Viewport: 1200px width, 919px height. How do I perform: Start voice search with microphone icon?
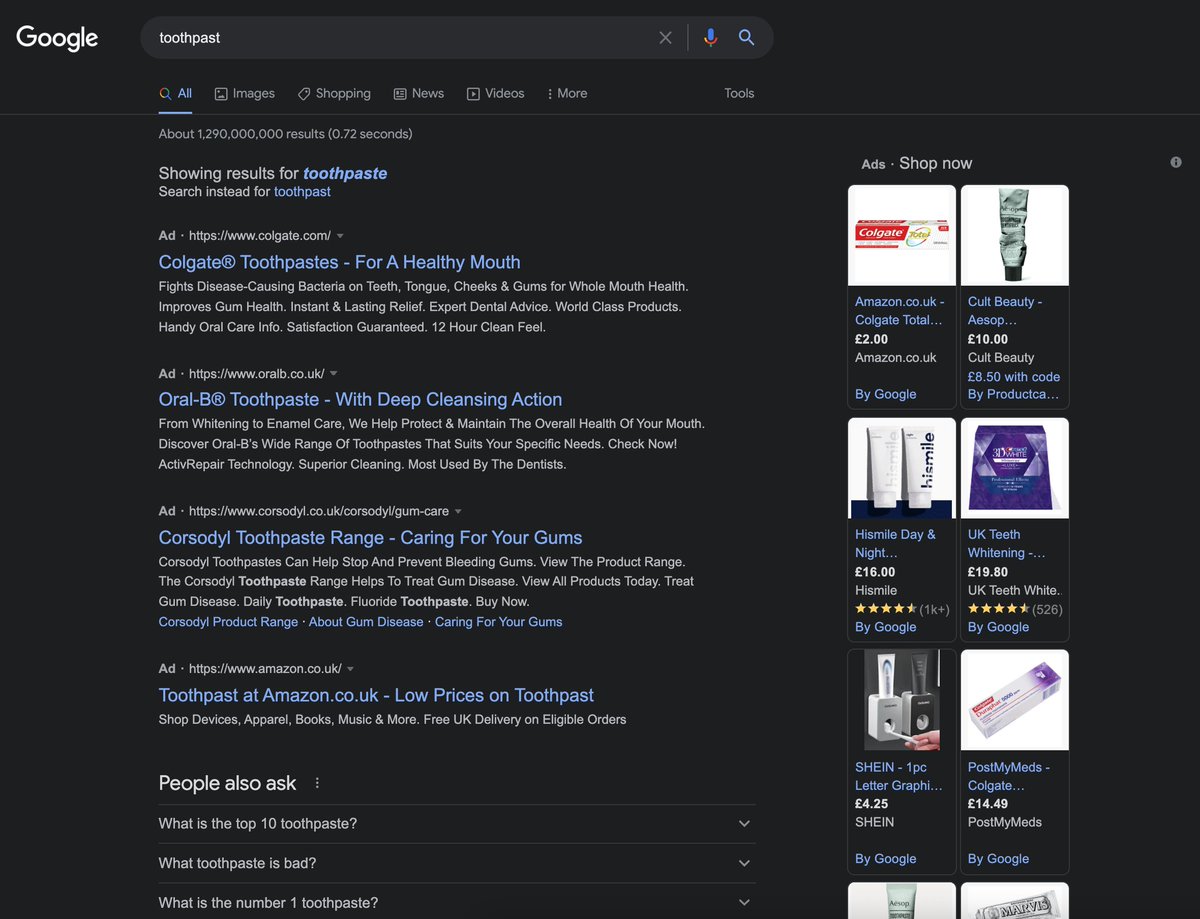(x=710, y=38)
